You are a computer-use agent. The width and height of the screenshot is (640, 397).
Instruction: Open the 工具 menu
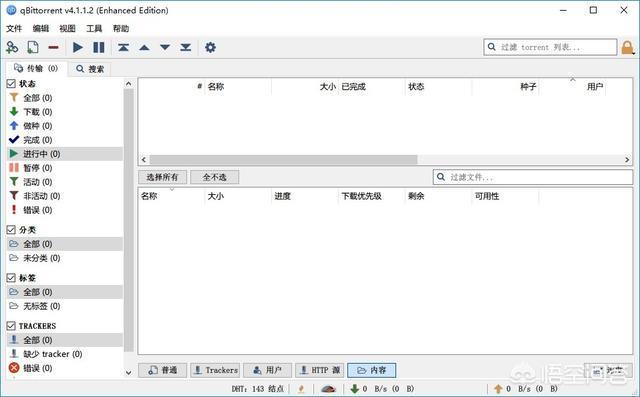pyautogui.click(x=94, y=29)
